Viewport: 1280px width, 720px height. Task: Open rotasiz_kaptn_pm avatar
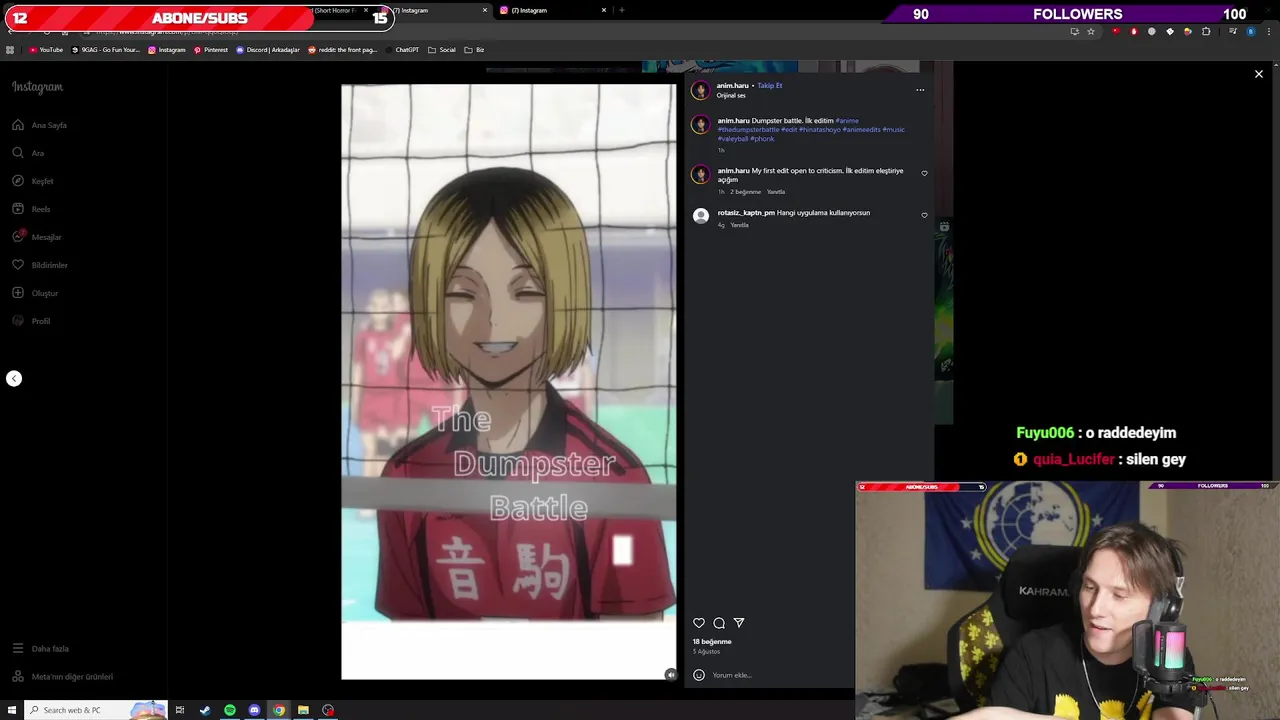click(x=700, y=216)
